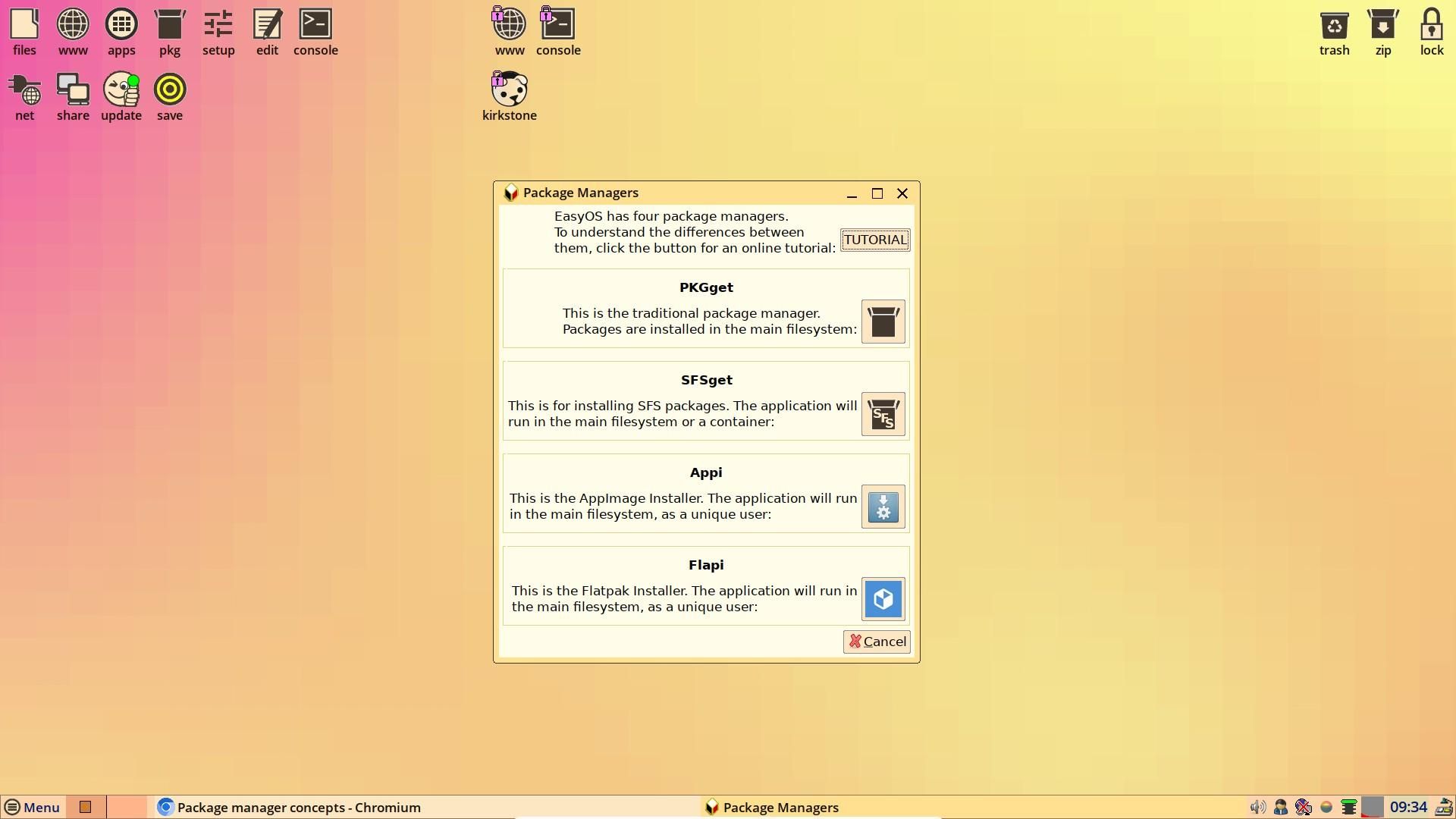Cancel the Package Managers dialog
Image resolution: width=1456 pixels, height=819 pixels.
pos(877,641)
